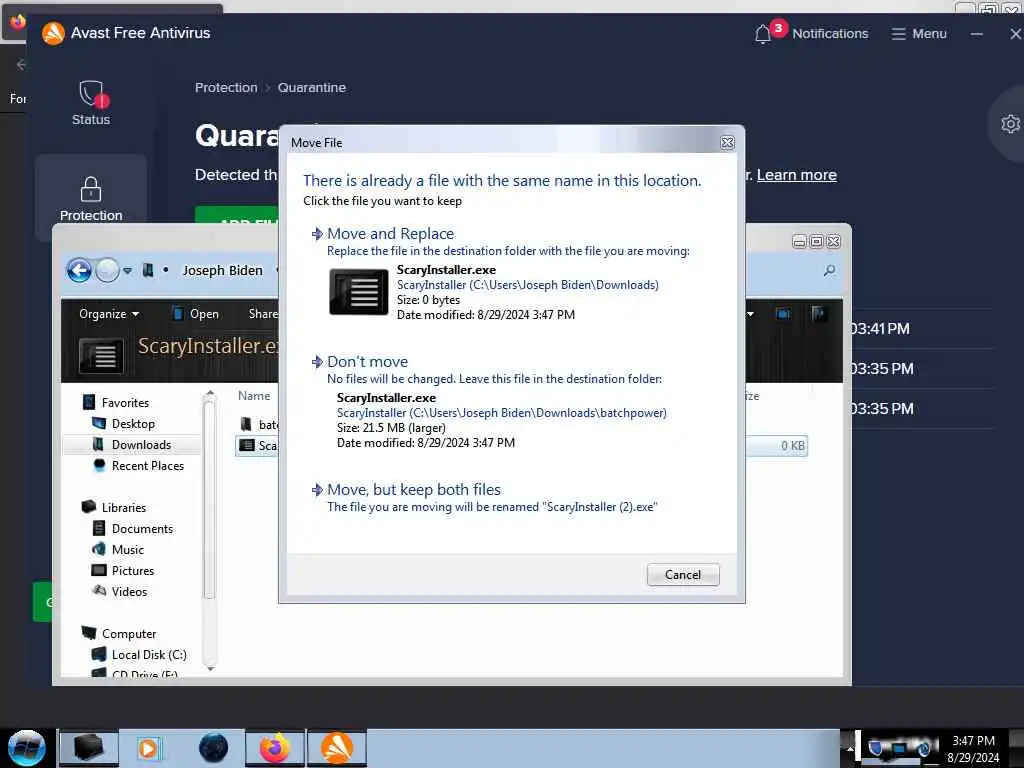
Task: Open the Organize menu in Explorer
Action: 109,314
